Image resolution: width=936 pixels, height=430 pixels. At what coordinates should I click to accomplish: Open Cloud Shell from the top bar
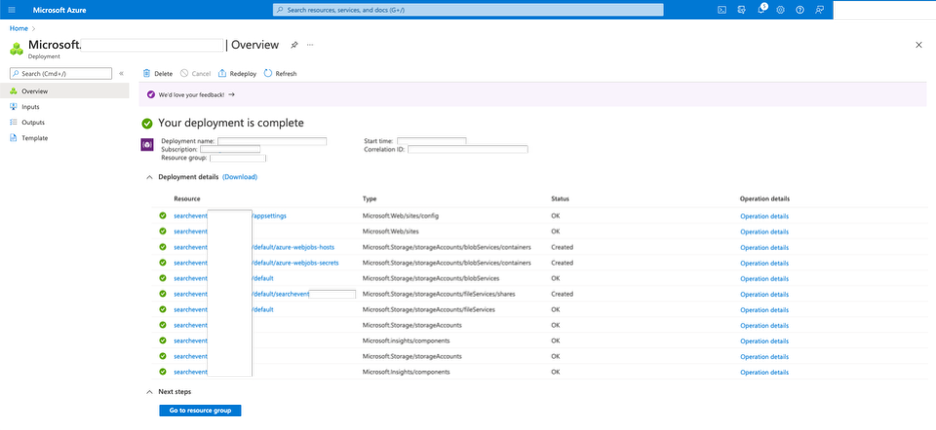[x=722, y=10]
